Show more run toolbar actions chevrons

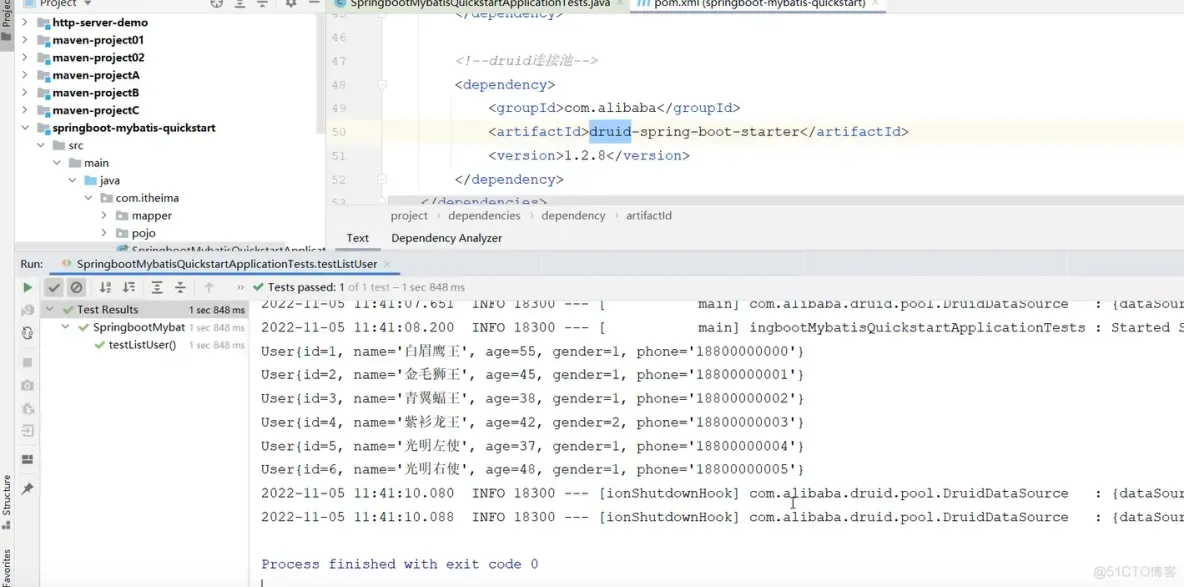[240, 287]
